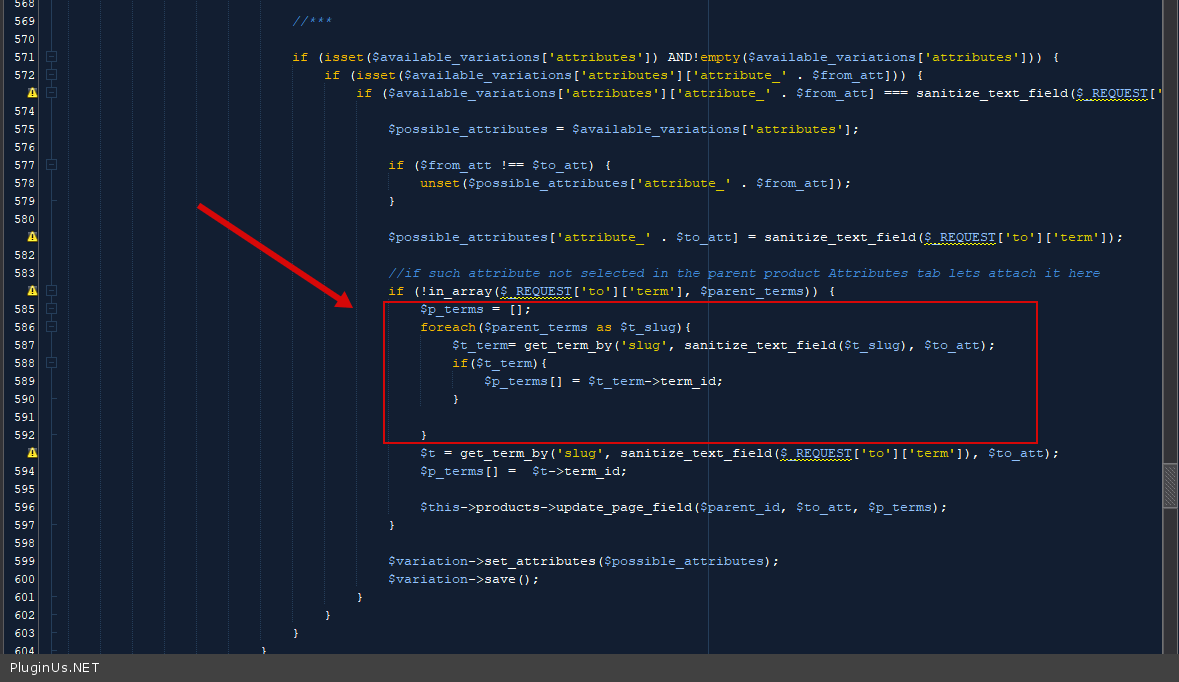1179x682 pixels.
Task: Collapse the if block at line 577
Action: coord(52,165)
